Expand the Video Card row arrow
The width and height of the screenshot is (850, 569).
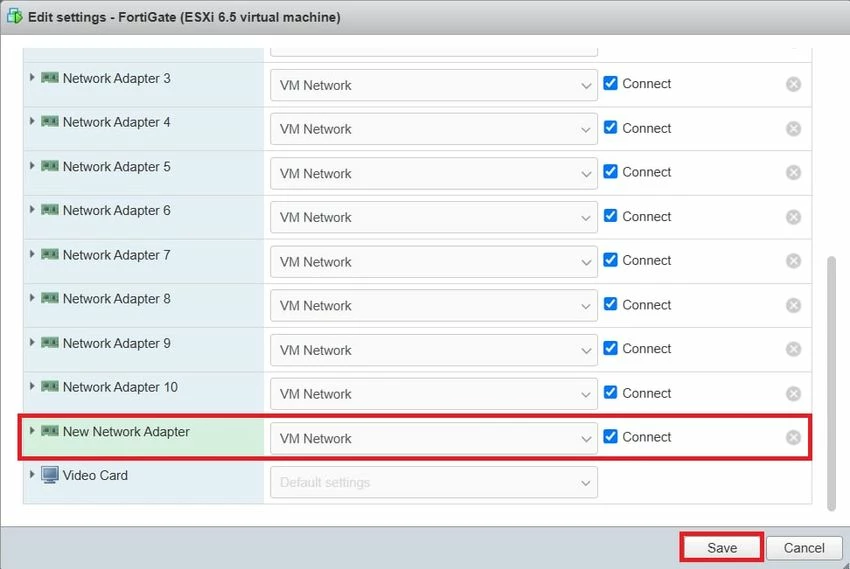[32, 475]
